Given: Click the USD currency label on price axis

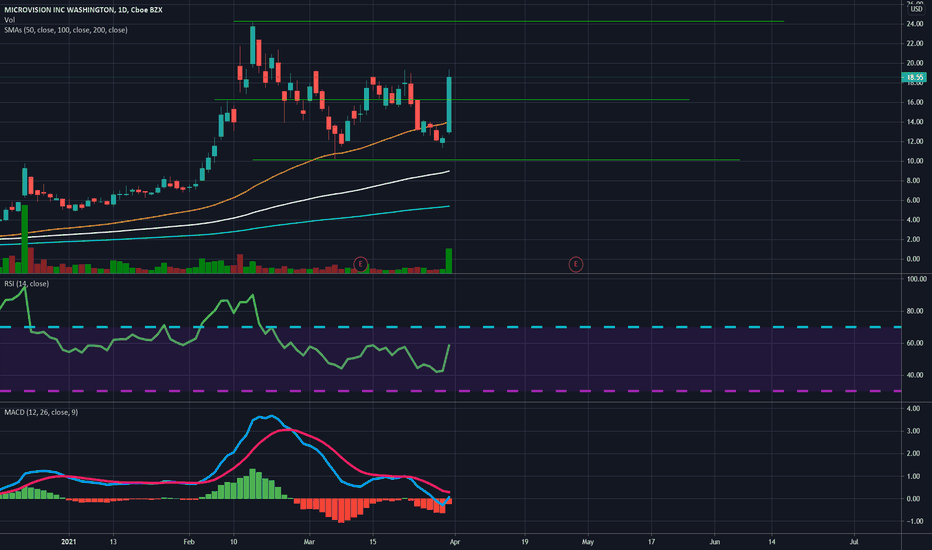Looking at the screenshot, I should [917, 9].
